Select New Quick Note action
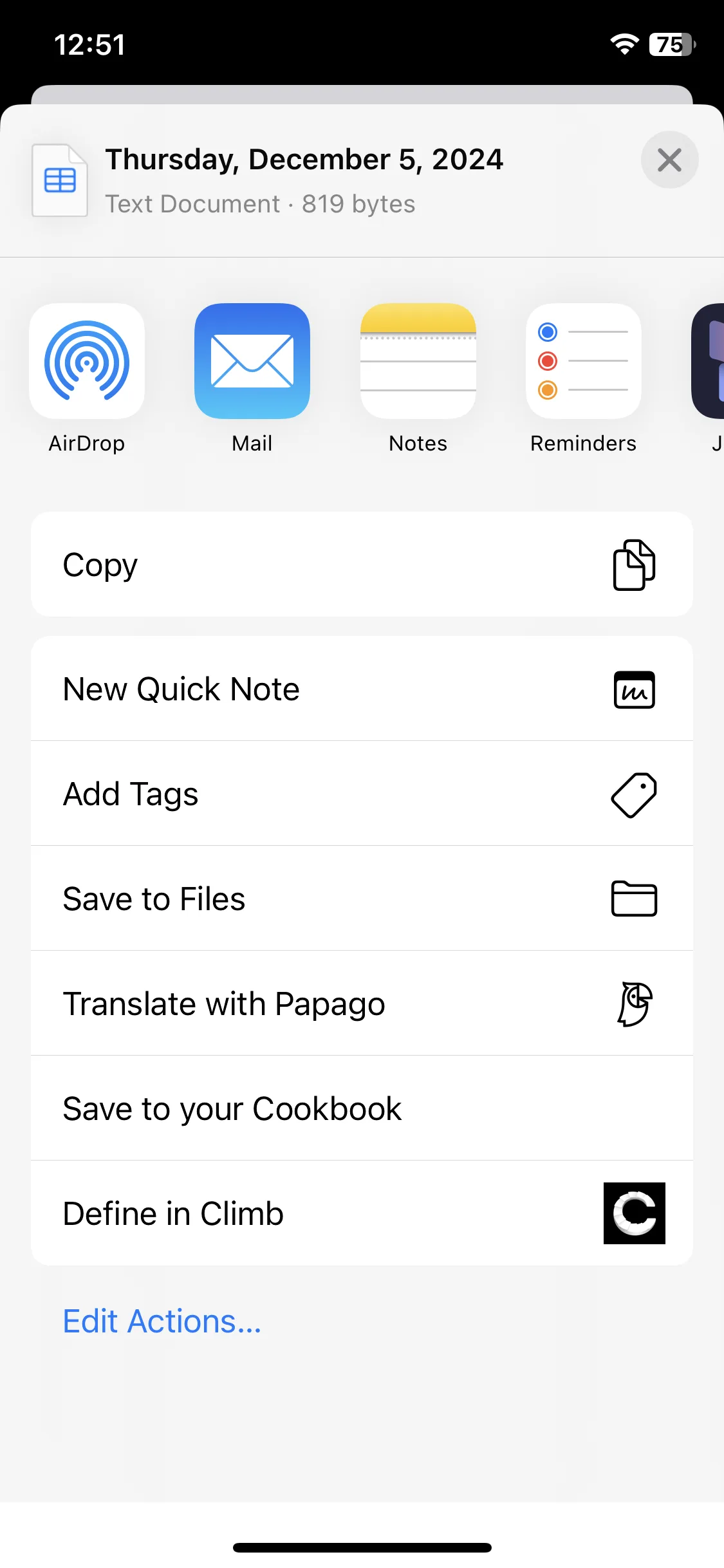The width and height of the screenshot is (724, 1568). pos(362,689)
